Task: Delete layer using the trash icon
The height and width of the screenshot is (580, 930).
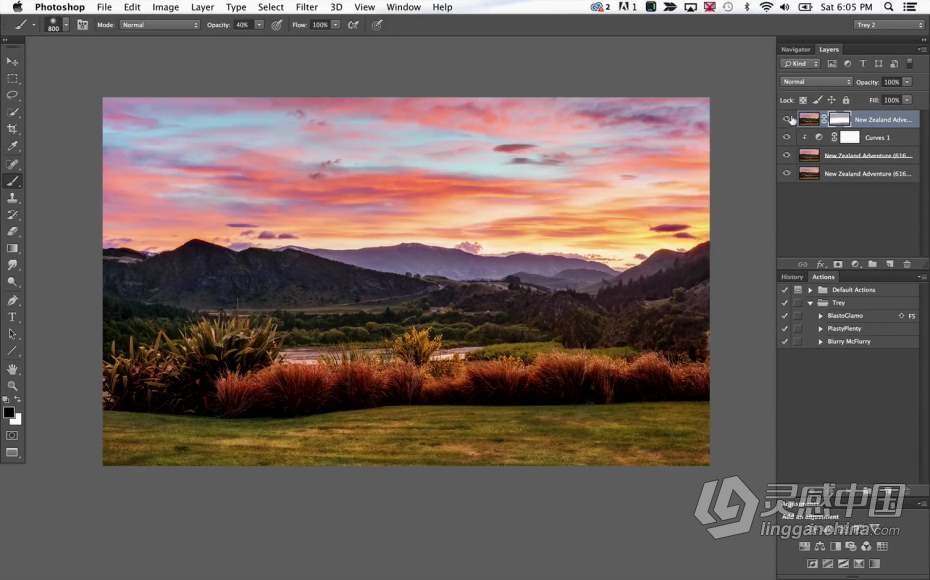Action: pyautogui.click(x=907, y=264)
